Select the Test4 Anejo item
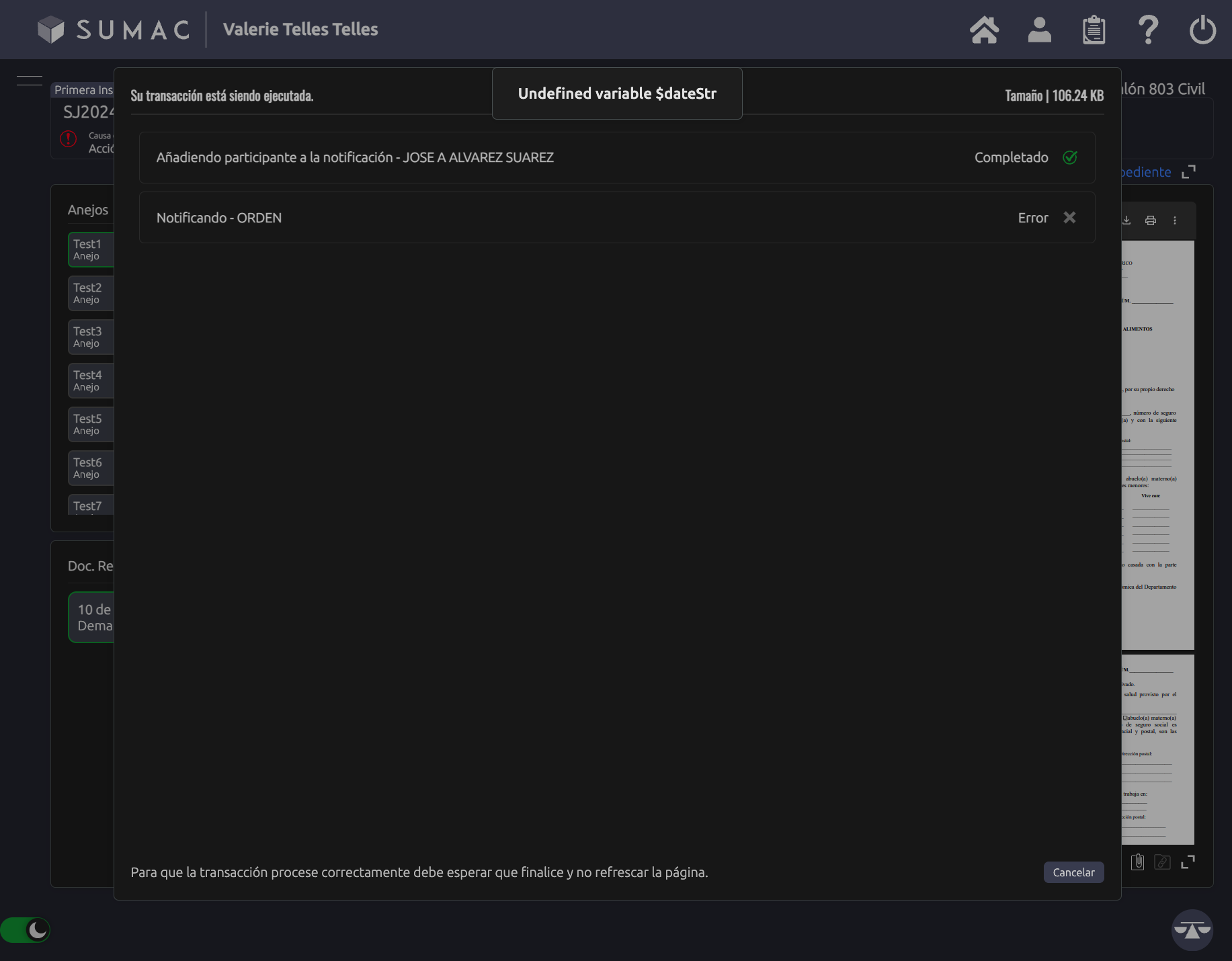This screenshot has height=961, width=1232. [91, 380]
